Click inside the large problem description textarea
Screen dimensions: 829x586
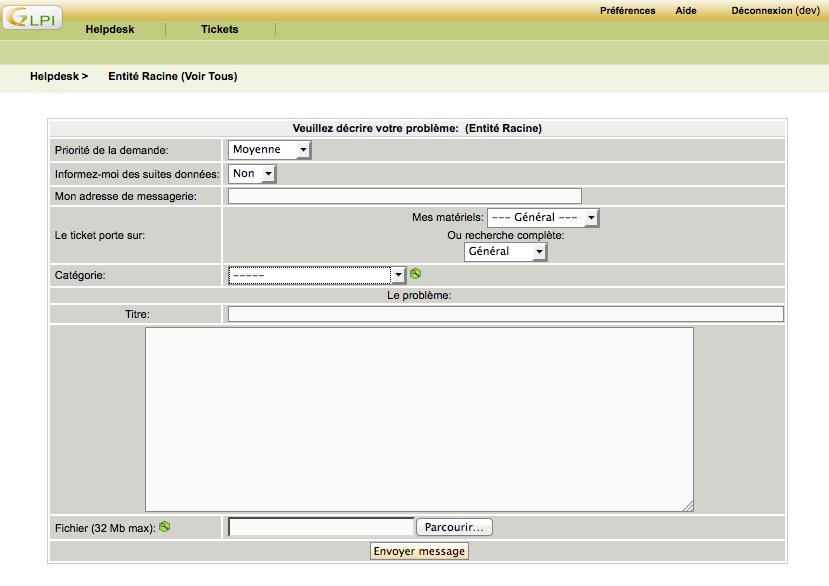tap(419, 419)
